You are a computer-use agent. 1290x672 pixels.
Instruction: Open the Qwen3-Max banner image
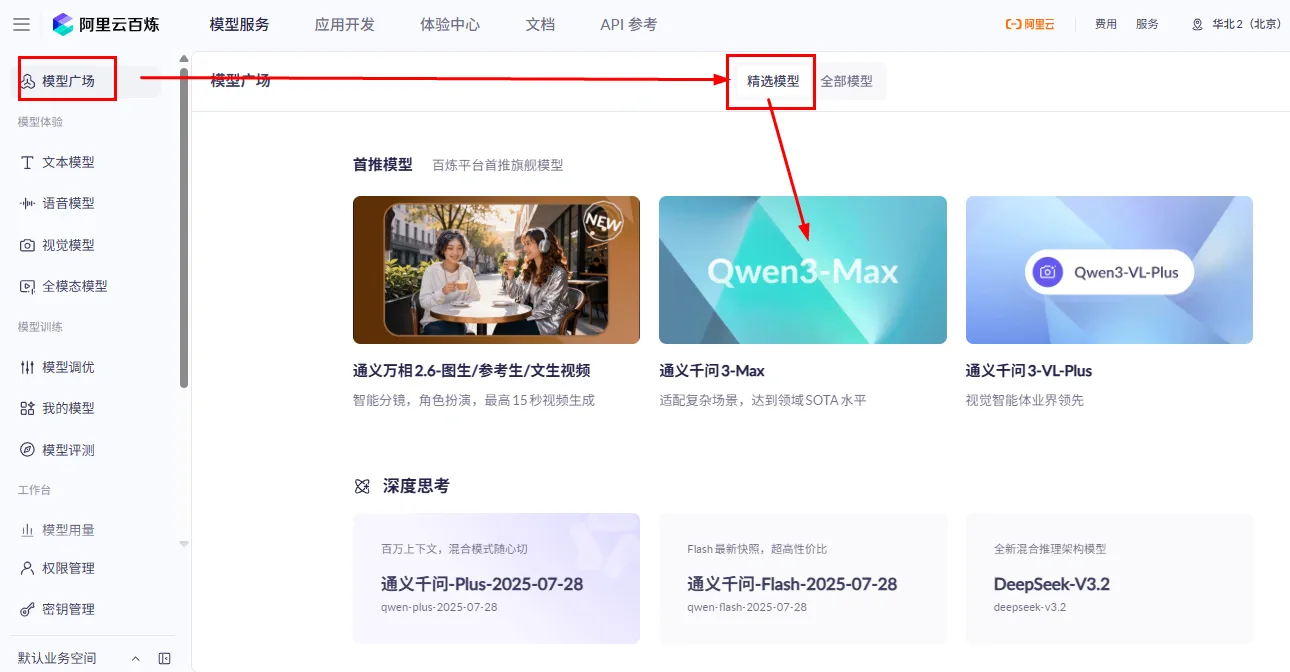click(x=803, y=270)
